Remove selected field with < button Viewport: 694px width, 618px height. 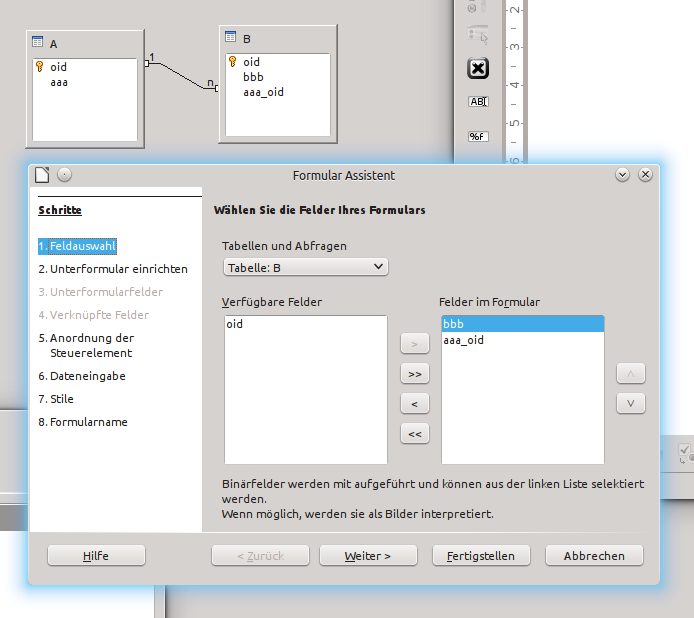pyautogui.click(x=415, y=404)
